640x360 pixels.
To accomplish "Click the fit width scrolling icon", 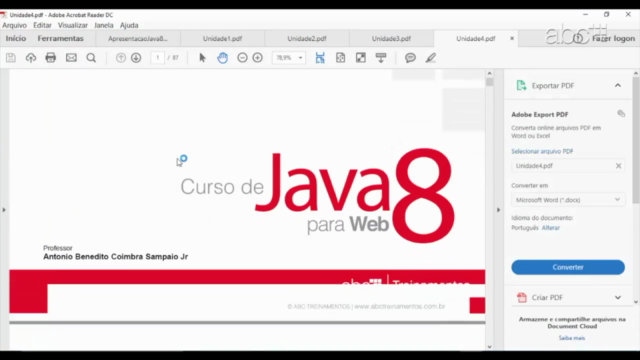I will pos(320,58).
